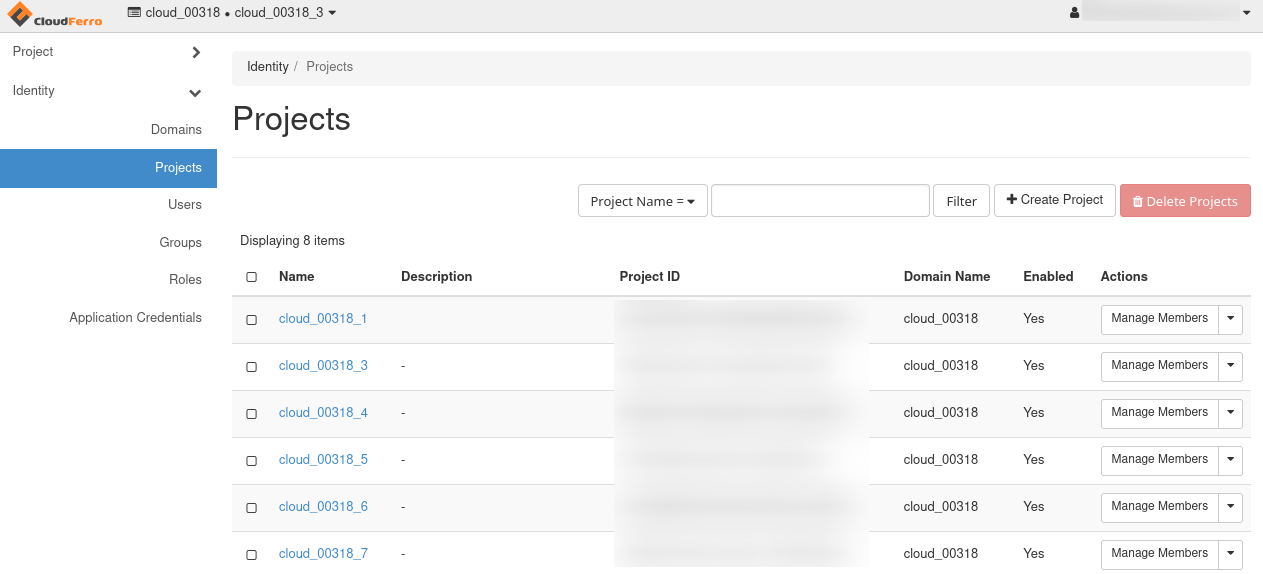Click Manage Members for cloud_00318_5
Image resolution: width=1263 pixels, height=574 pixels.
(x=1159, y=460)
